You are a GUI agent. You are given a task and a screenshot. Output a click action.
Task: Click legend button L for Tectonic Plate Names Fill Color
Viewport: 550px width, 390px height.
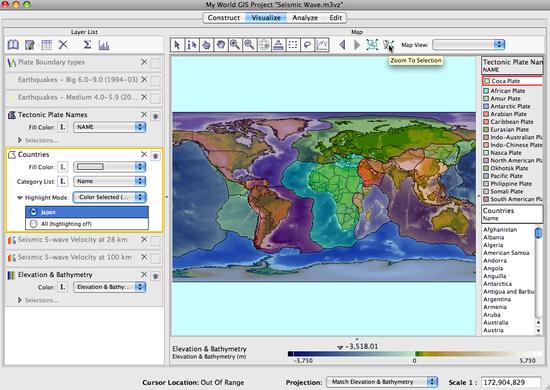(x=62, y=127)
